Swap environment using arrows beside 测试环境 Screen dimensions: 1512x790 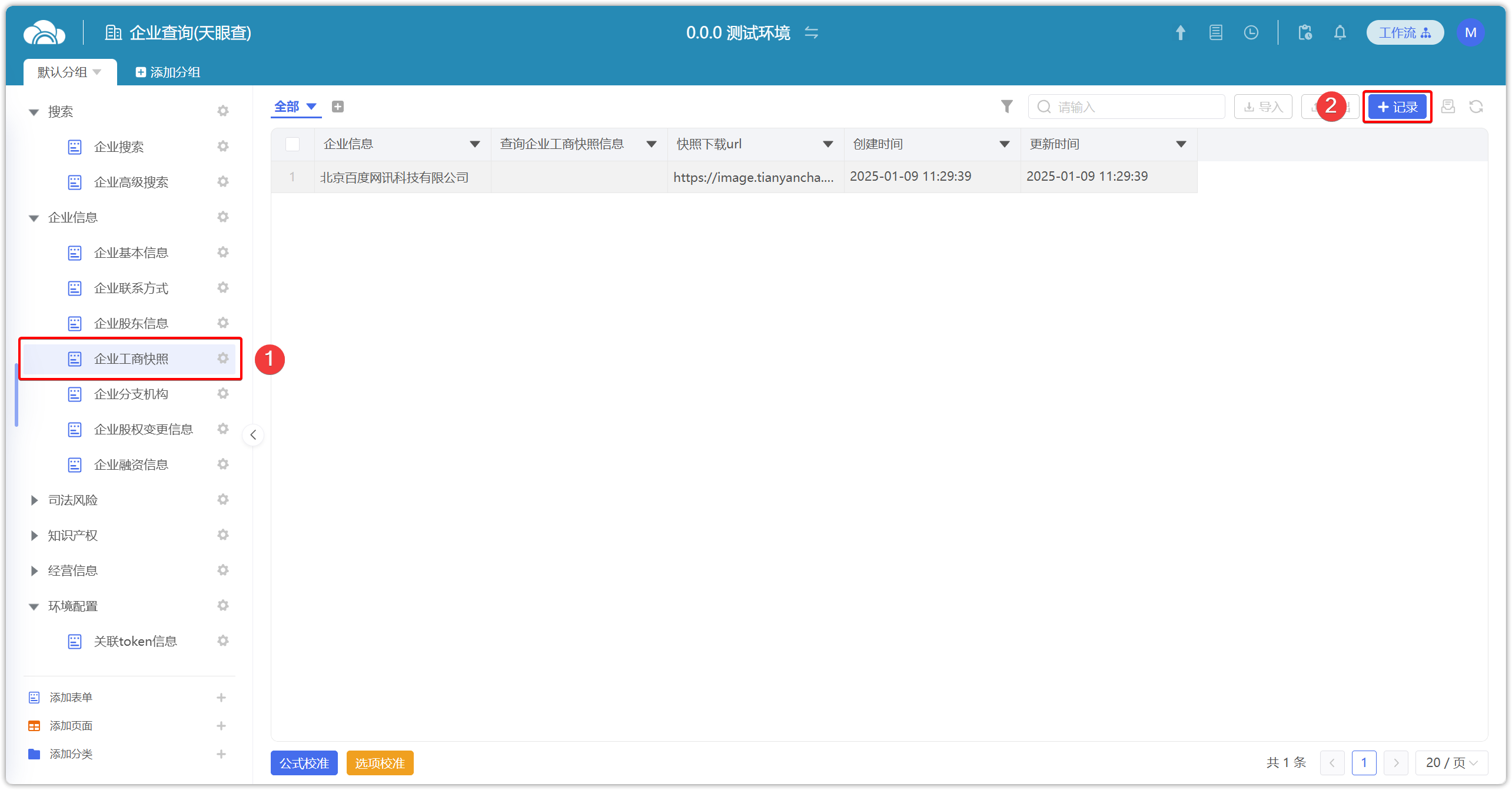point(811,33)
